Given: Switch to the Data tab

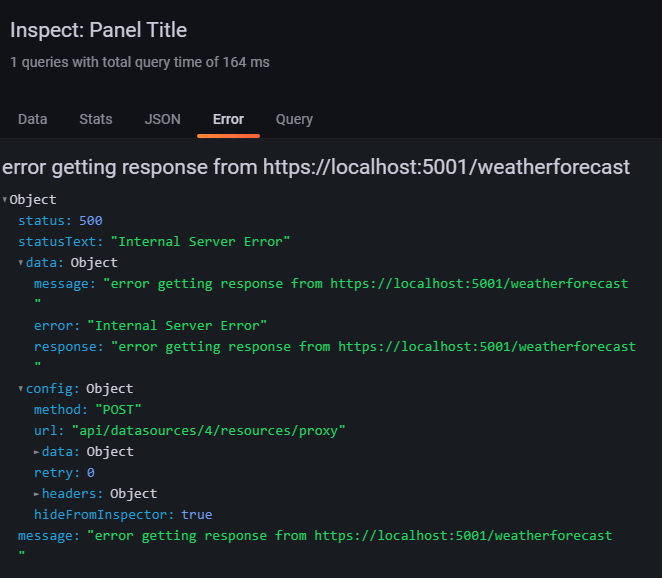Looking at the screenshot, I should 33,119.
